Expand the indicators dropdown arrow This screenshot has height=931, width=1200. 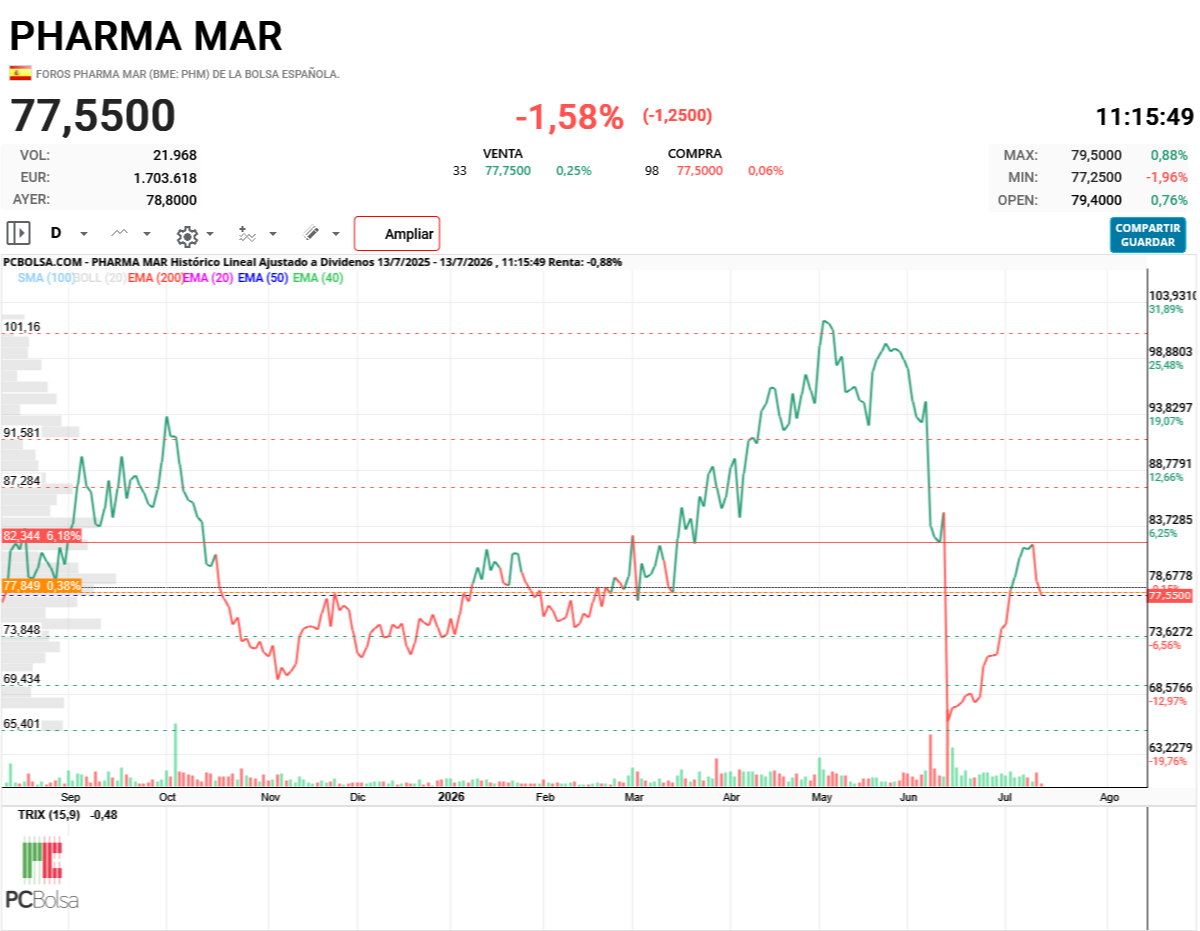[x=273, y=234]
